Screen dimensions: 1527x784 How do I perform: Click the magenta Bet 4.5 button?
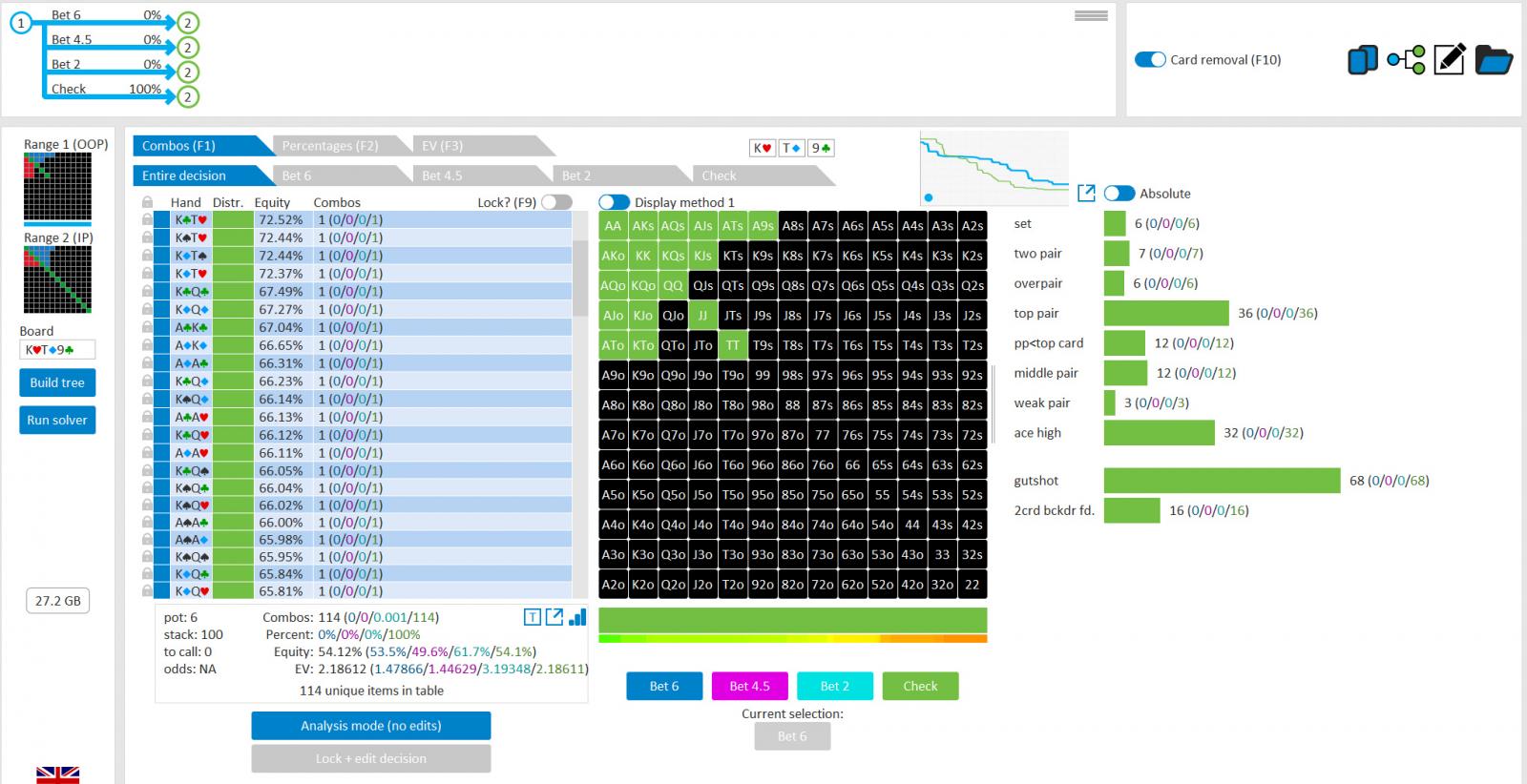749,686
